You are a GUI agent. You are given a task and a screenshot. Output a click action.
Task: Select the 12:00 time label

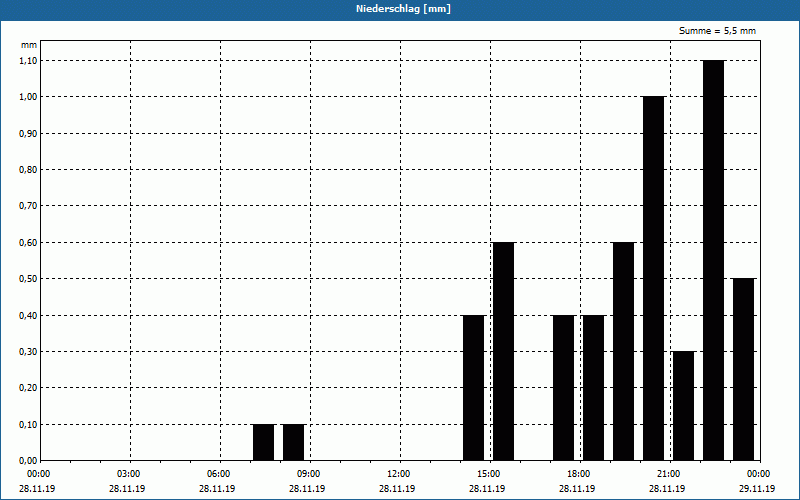tap(398, 474)
